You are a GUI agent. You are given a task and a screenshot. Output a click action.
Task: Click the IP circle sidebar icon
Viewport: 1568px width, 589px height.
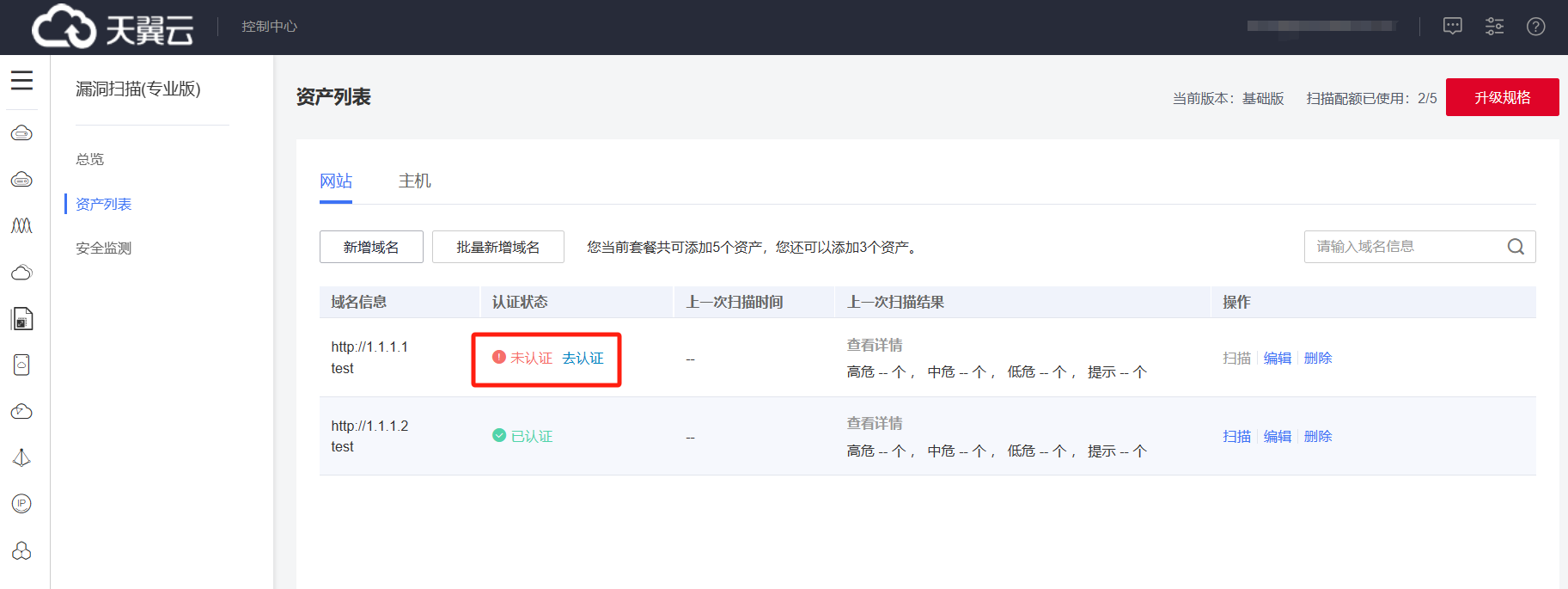21,503
